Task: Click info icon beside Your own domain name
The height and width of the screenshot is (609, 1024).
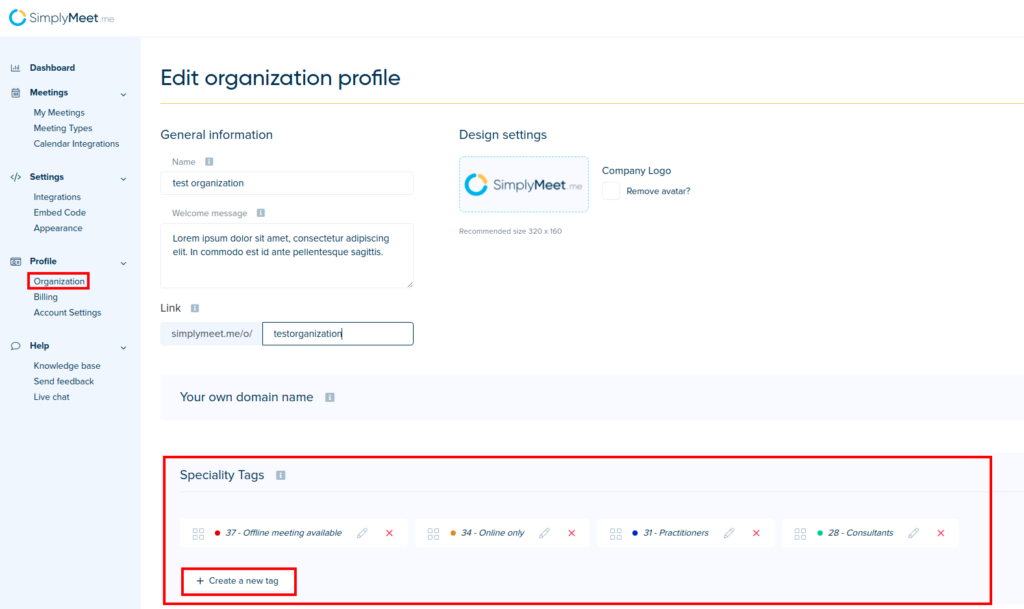Action: [330, 398]
